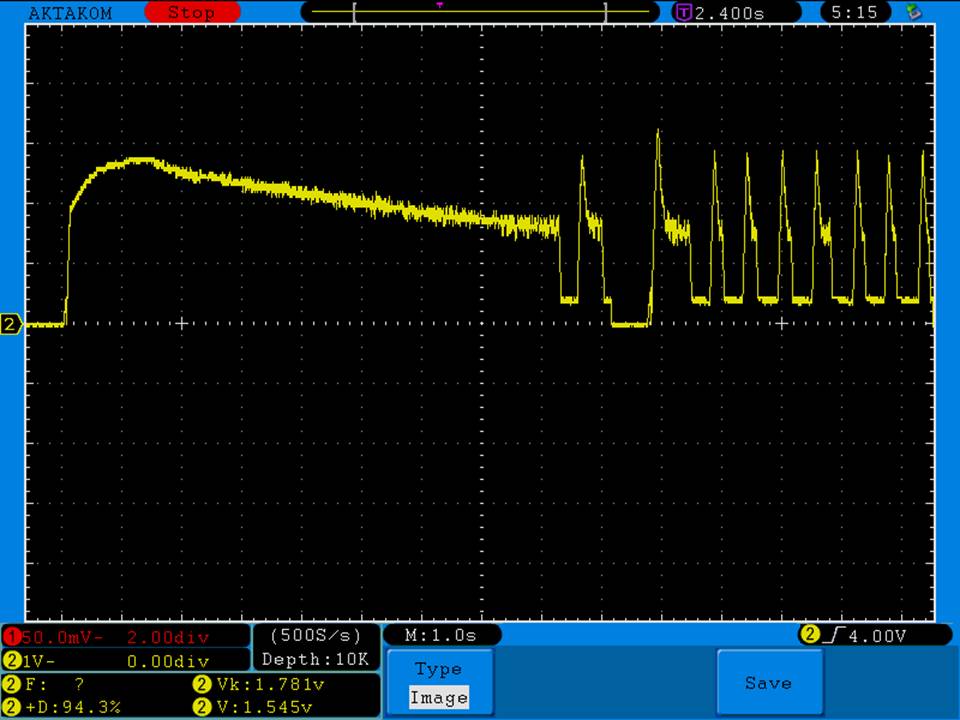This screenshot has height=720, width=960.
Task: Click the red Stop run-state indicator
Action: point(191,13)
